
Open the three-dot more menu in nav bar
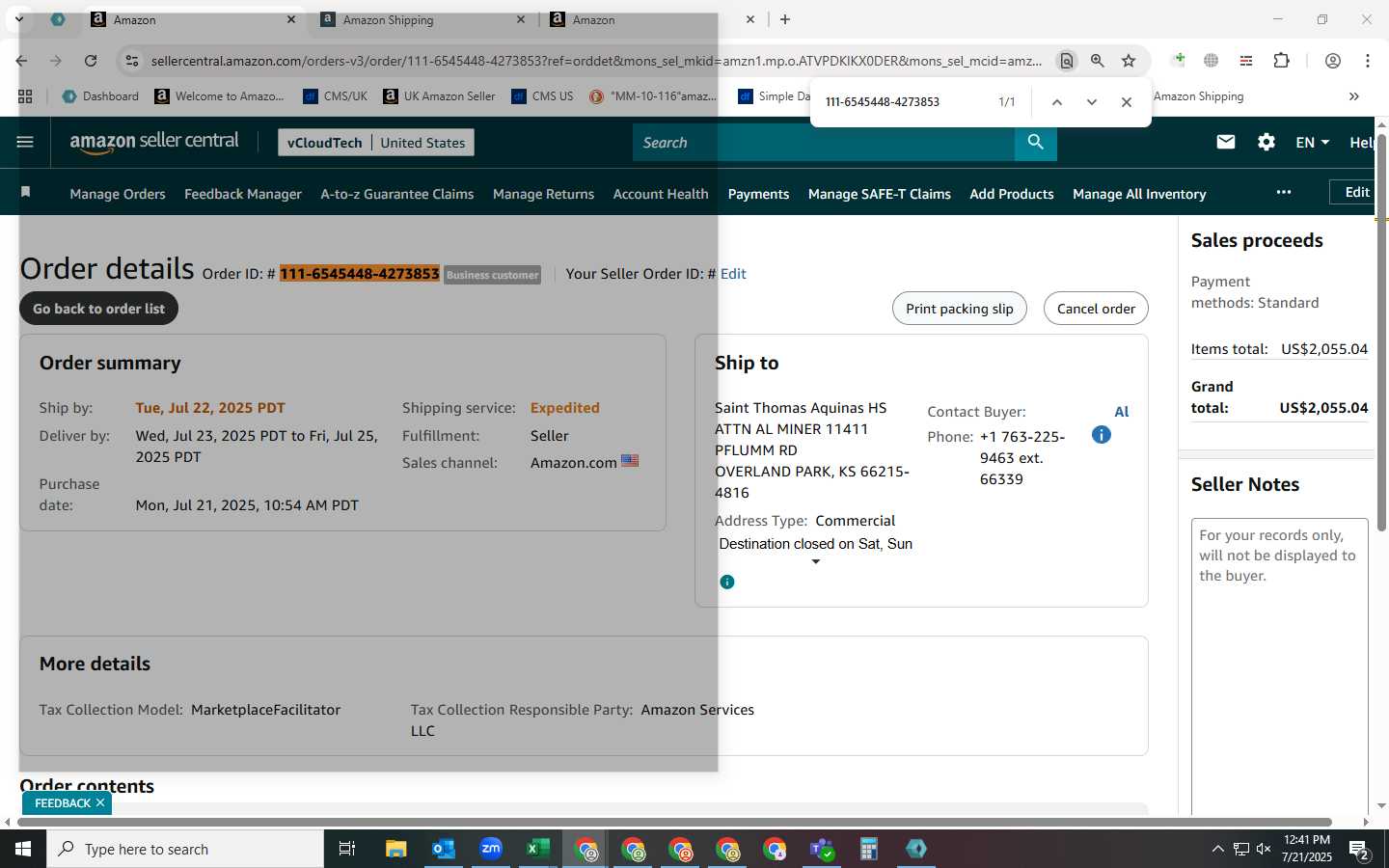(1283, 192)
